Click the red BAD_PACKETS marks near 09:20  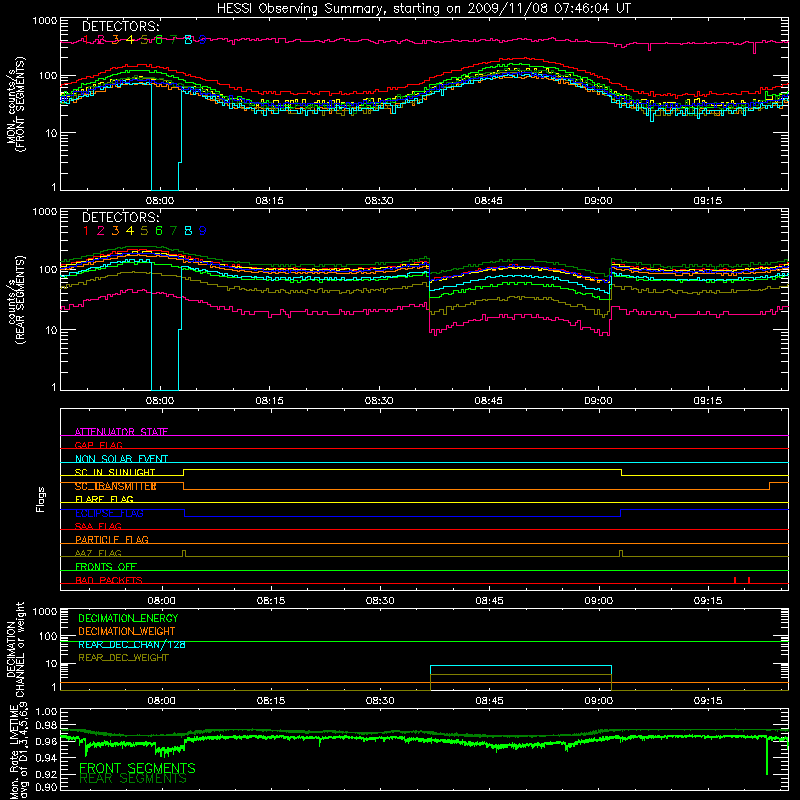click(742, 580)
